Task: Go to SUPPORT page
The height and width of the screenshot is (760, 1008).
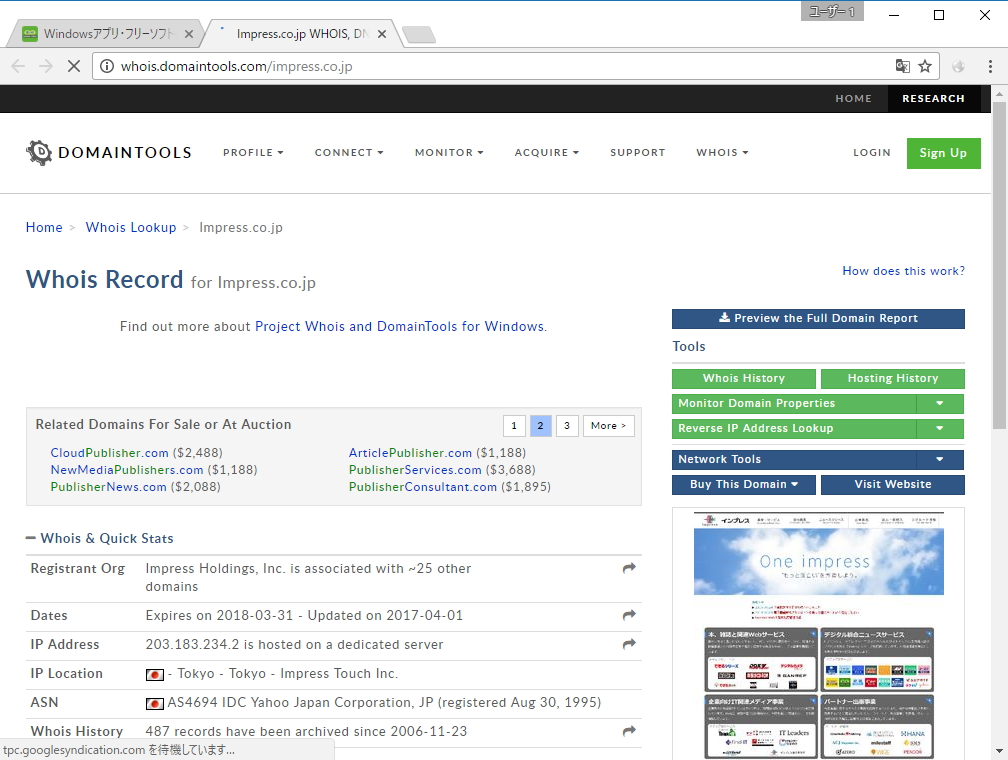Action: (x=638, y=152)
